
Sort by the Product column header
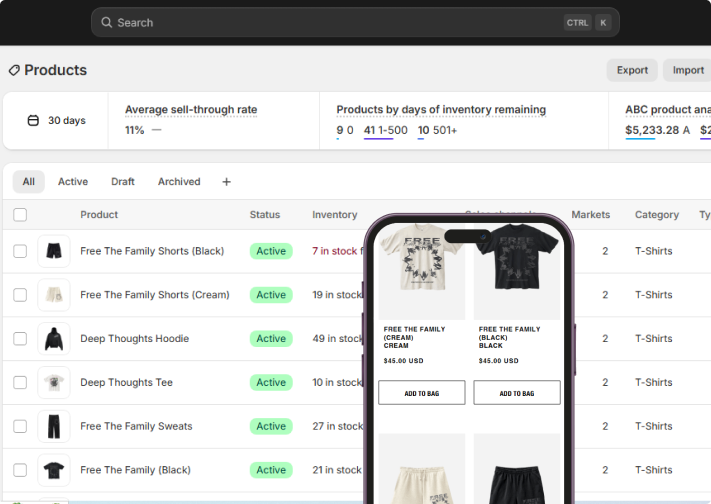[x=99, y=215]
